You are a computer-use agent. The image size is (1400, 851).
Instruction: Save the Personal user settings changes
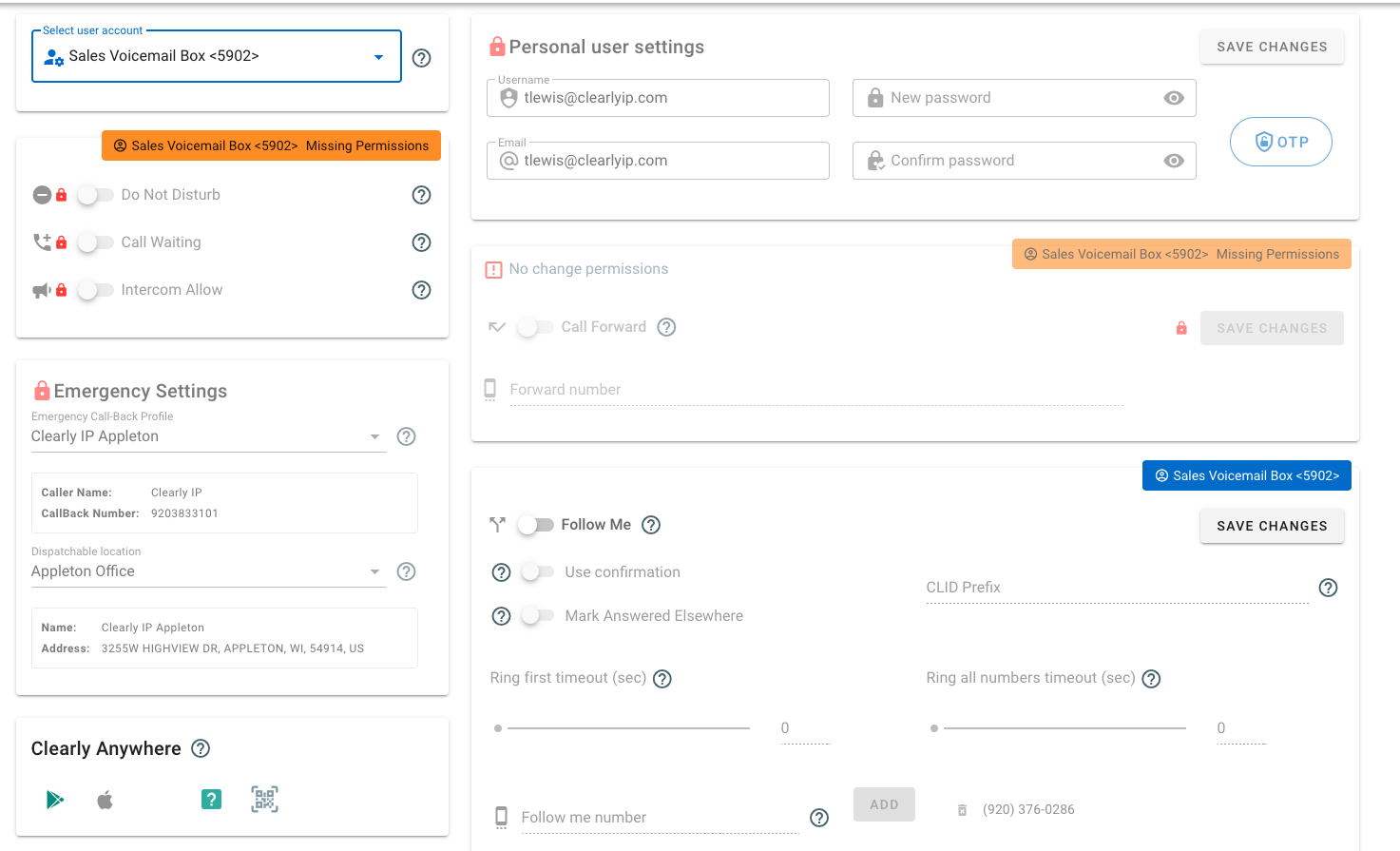pyautogui.click(x=1272, y=46)
